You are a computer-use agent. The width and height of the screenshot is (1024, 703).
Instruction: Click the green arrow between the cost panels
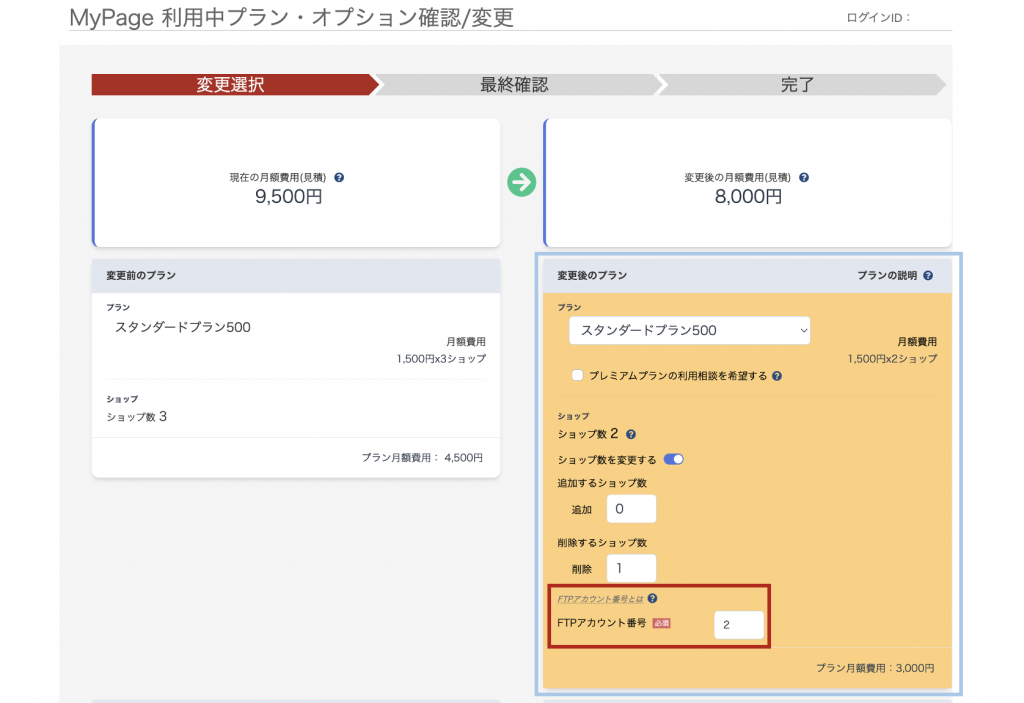pyautogui.click(x=521, y=183)
